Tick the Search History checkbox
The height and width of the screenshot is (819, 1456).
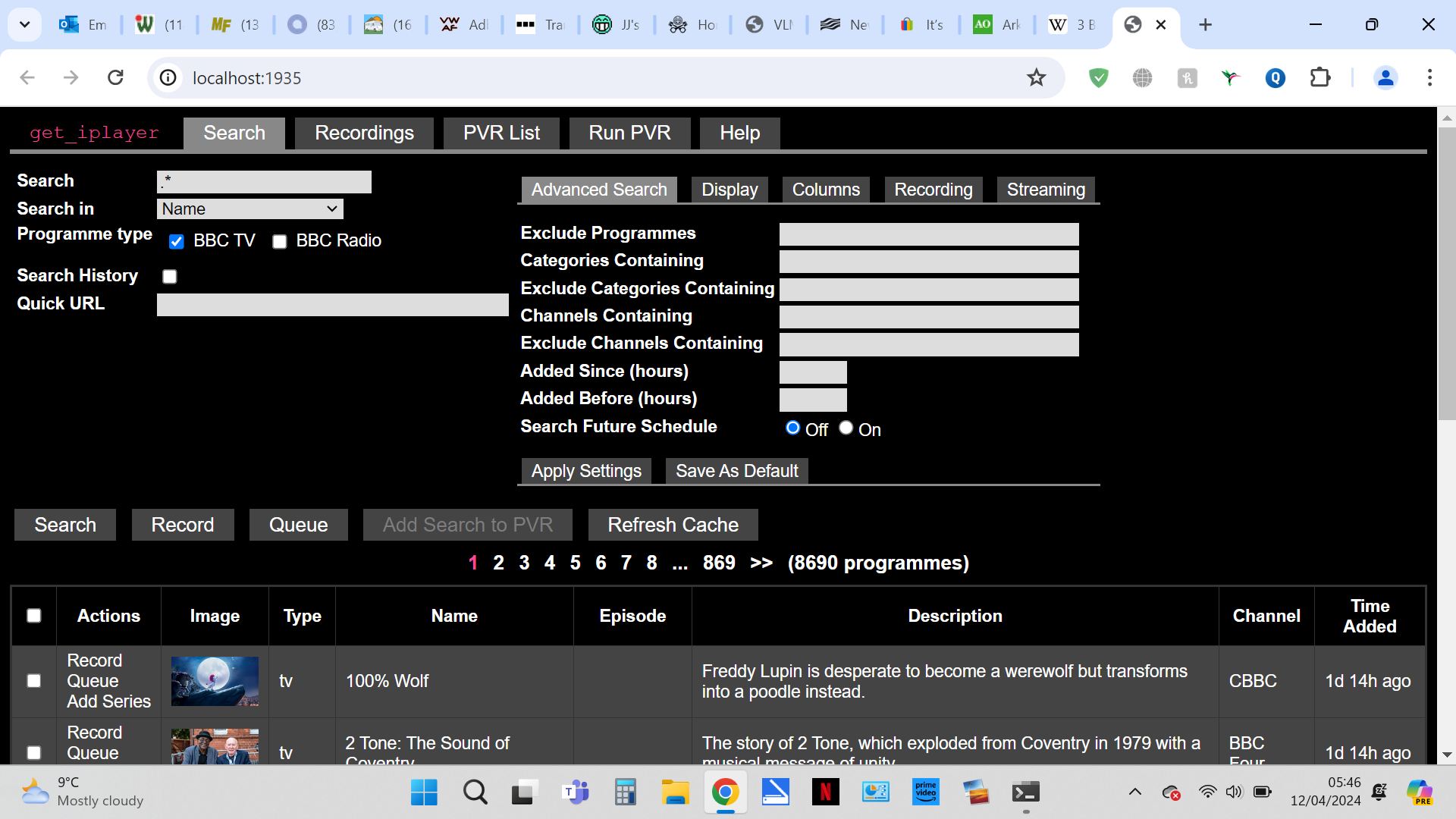pos(170,277)
